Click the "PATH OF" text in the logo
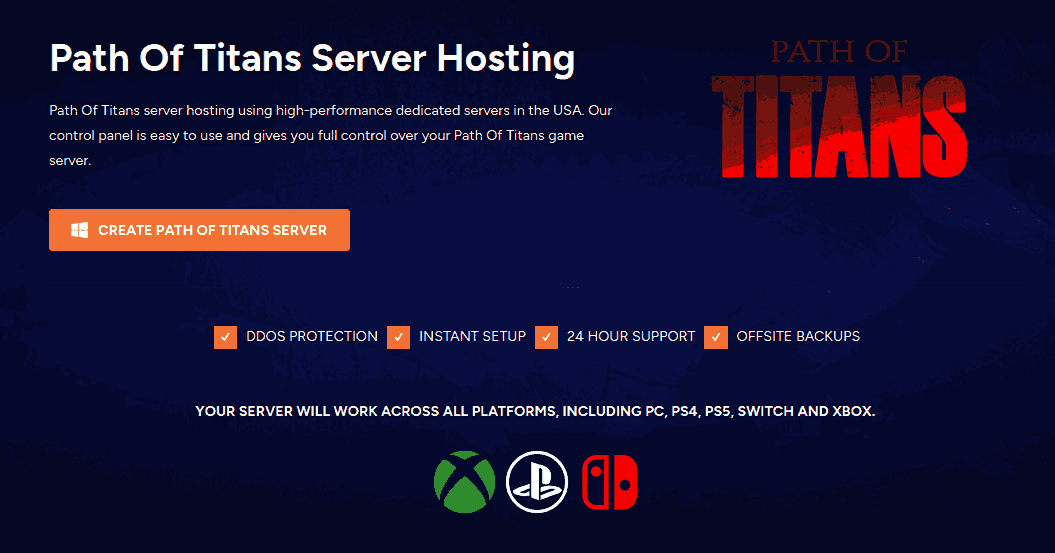 [x=839, y=52]
